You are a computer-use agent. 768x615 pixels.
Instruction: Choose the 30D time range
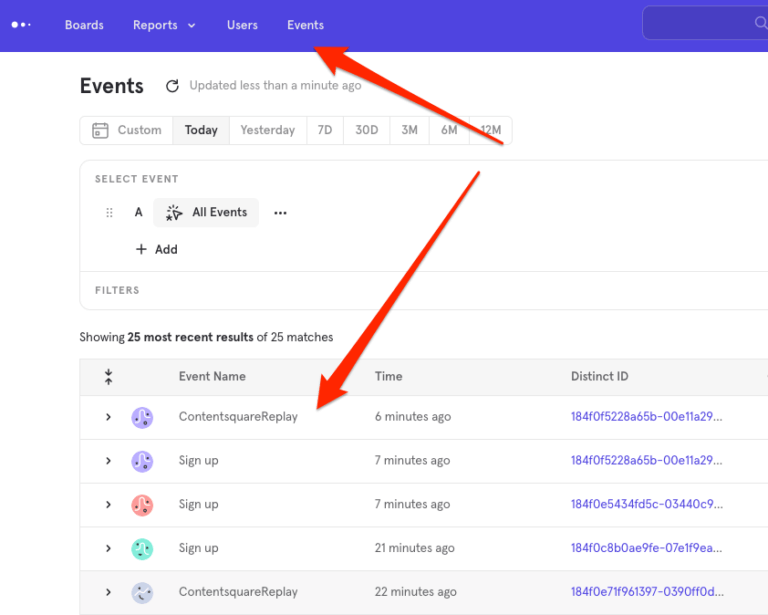tap(367, 130)
